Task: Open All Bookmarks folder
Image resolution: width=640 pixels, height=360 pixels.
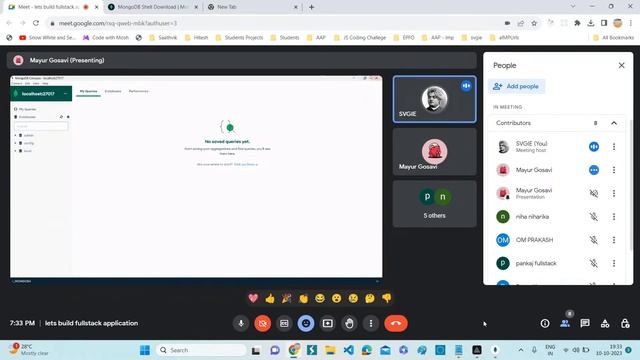Action: 613,38
